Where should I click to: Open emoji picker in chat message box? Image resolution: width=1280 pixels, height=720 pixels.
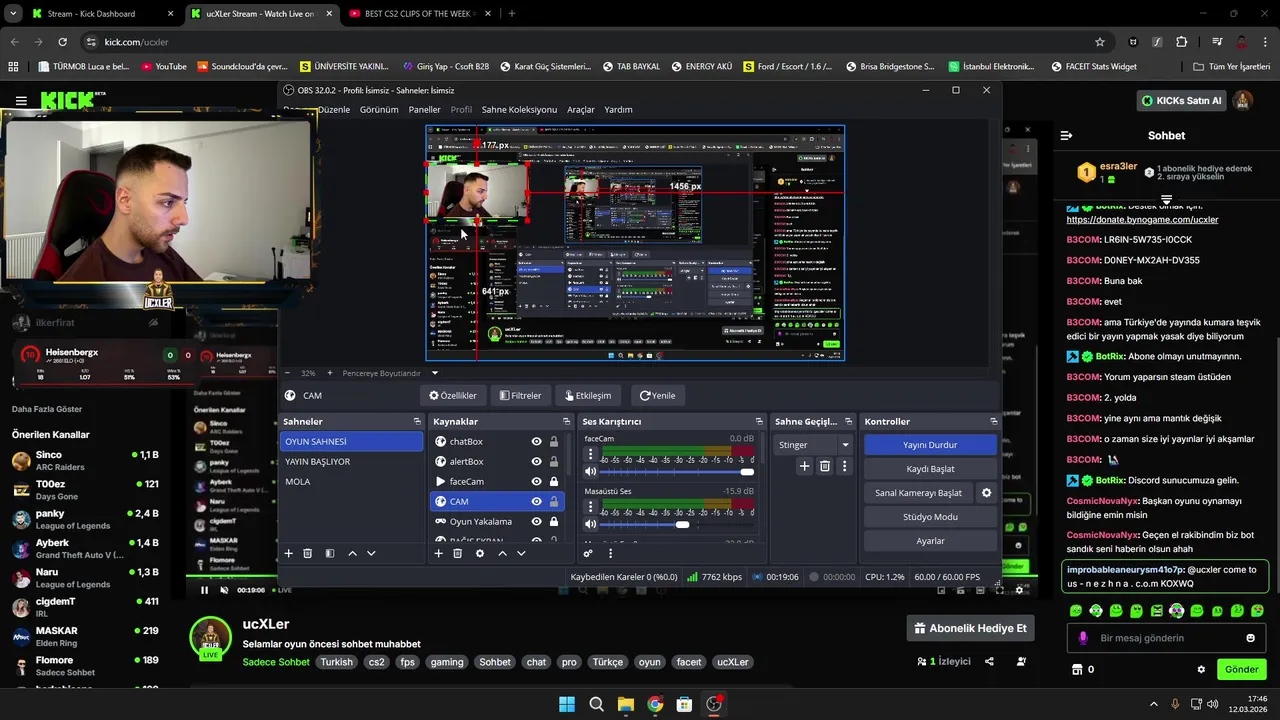pos(1250,638)
